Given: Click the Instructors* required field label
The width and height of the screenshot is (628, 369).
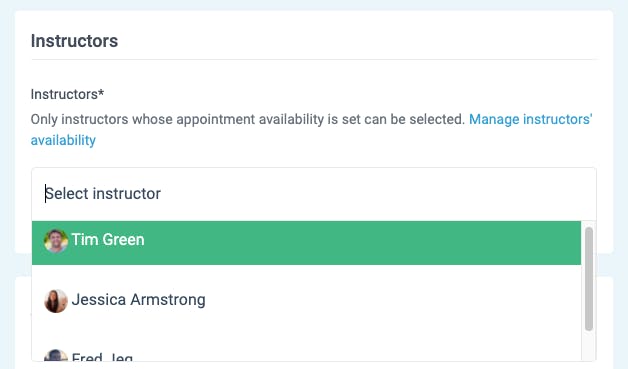Looking at the screenshot, I should (x=67, y=94).
